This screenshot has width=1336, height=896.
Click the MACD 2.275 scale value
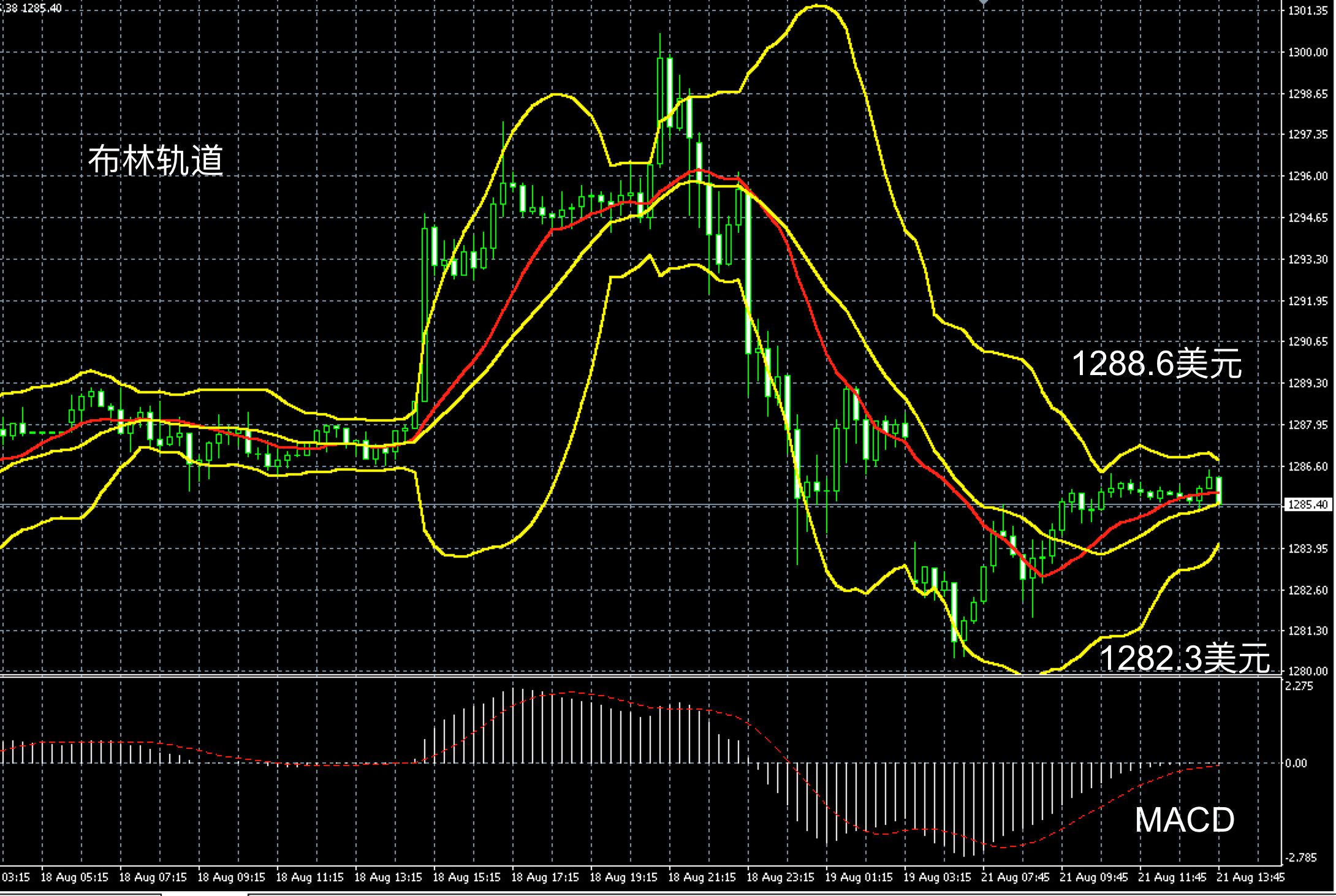[1299, 686]
